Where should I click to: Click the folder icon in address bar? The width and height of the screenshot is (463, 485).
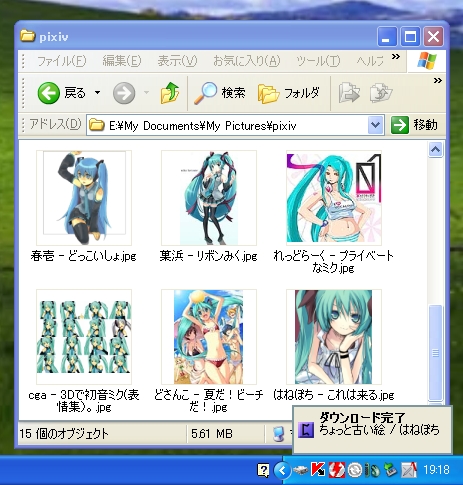click(x=97, y=125)
